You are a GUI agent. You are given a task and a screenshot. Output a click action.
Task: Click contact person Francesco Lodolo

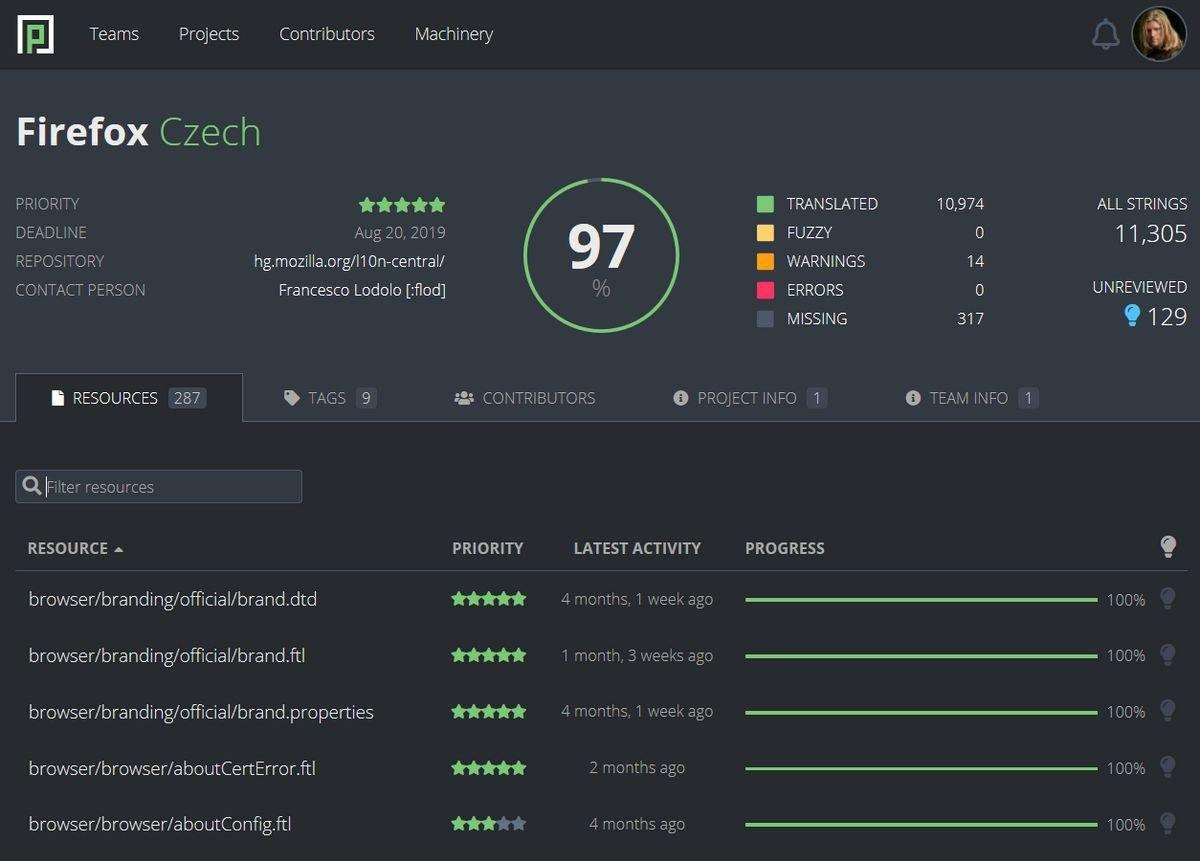click(362, 290)
